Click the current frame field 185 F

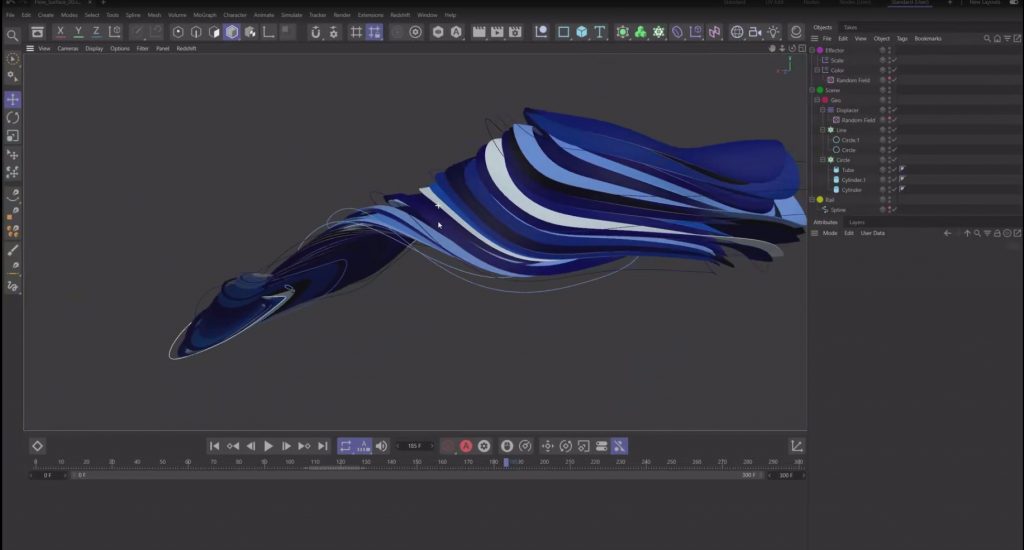tap(415, 446)
